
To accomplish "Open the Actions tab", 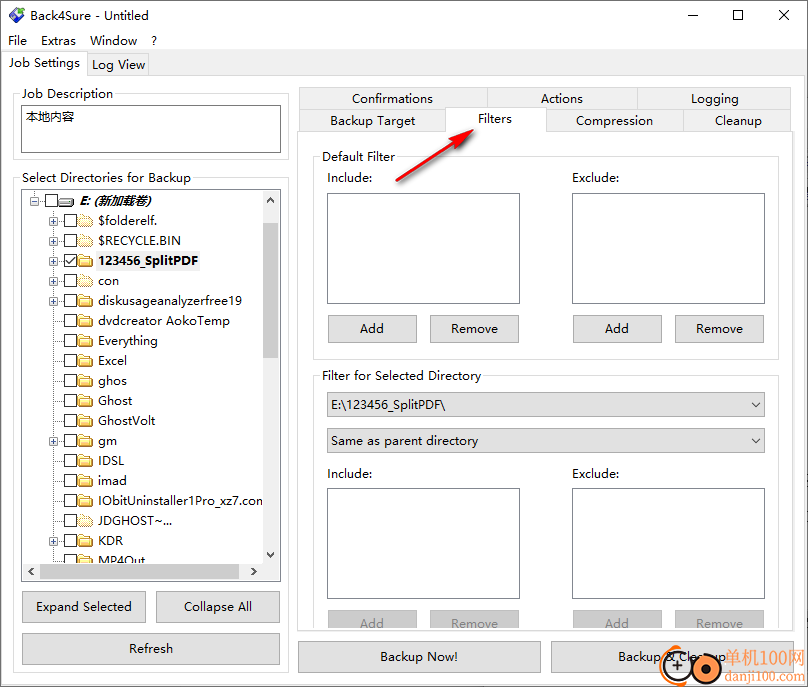I will [562, 98].
